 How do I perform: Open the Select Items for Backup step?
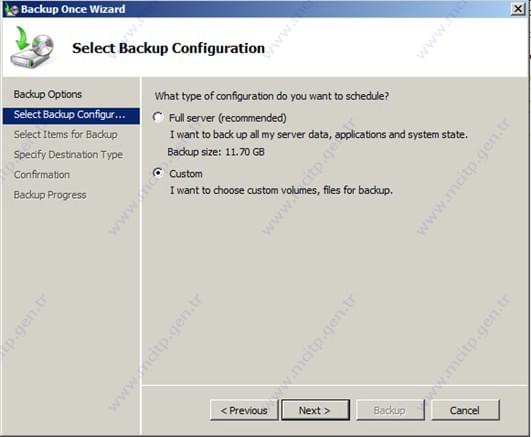tap(66, 134)
